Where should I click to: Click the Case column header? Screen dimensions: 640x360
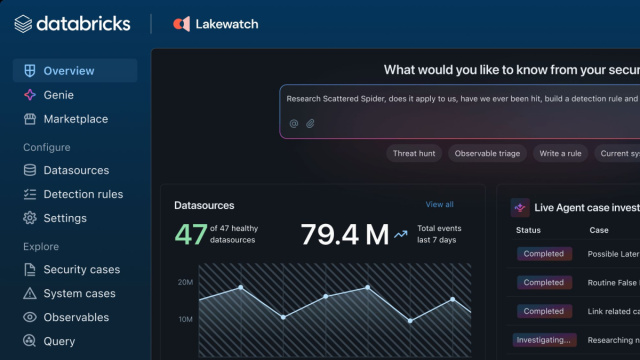(x=599, y=230)
